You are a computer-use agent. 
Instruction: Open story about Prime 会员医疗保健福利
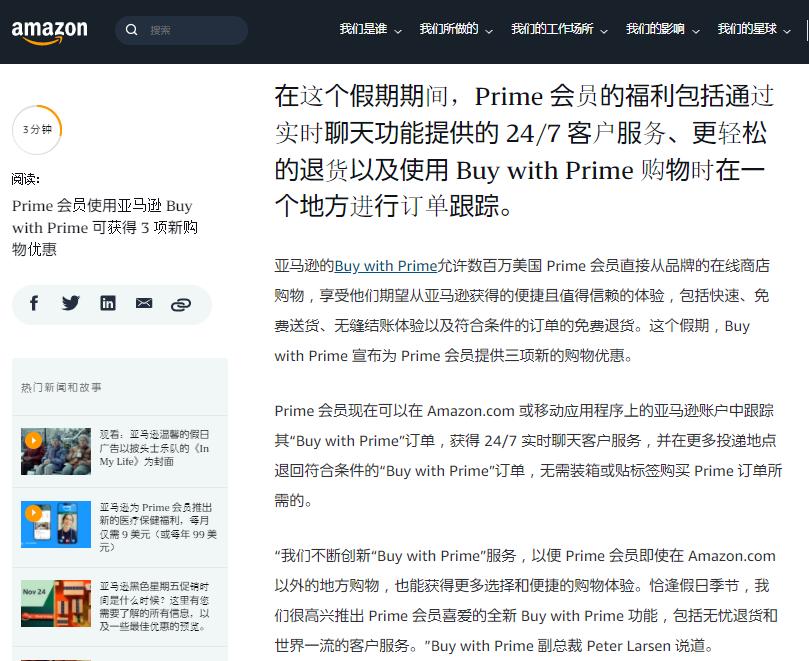[158, 527]
